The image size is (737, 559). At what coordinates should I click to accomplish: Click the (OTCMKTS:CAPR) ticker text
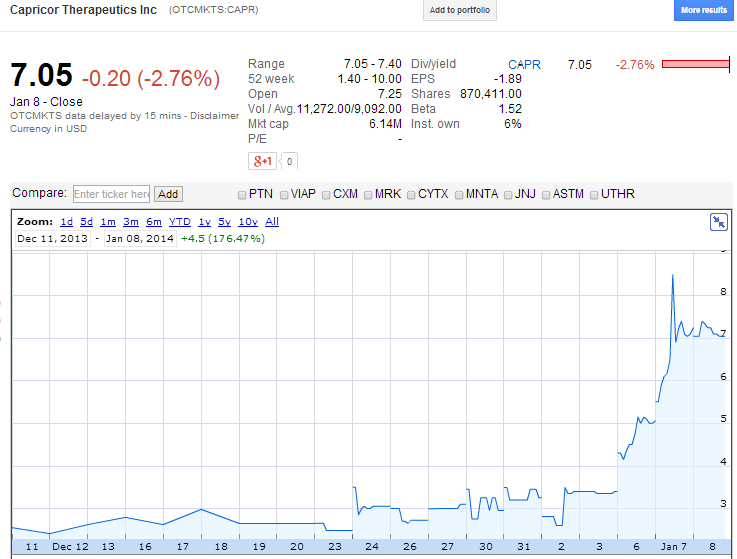[213, 10]
